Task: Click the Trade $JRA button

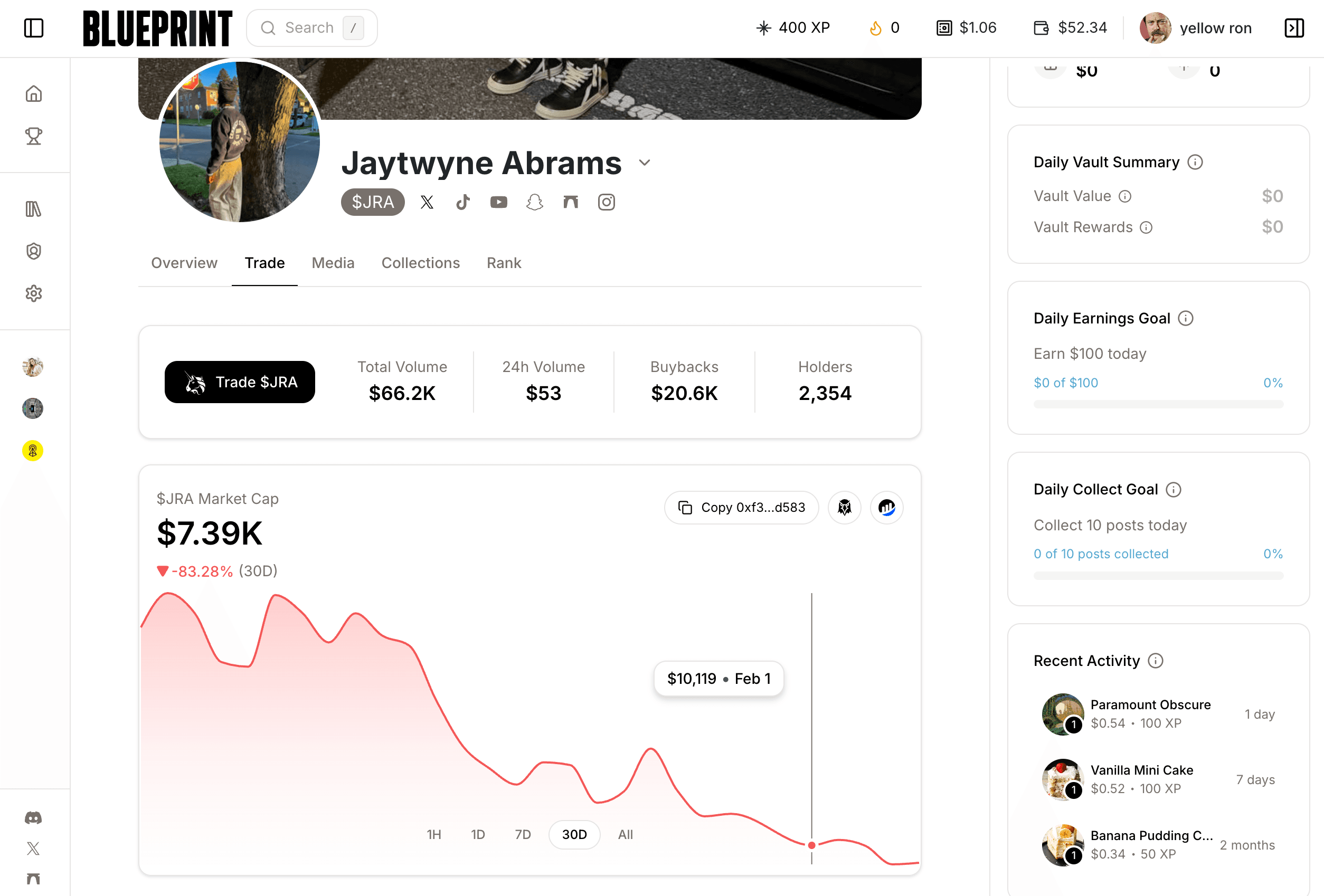Action: pos(240,382)
